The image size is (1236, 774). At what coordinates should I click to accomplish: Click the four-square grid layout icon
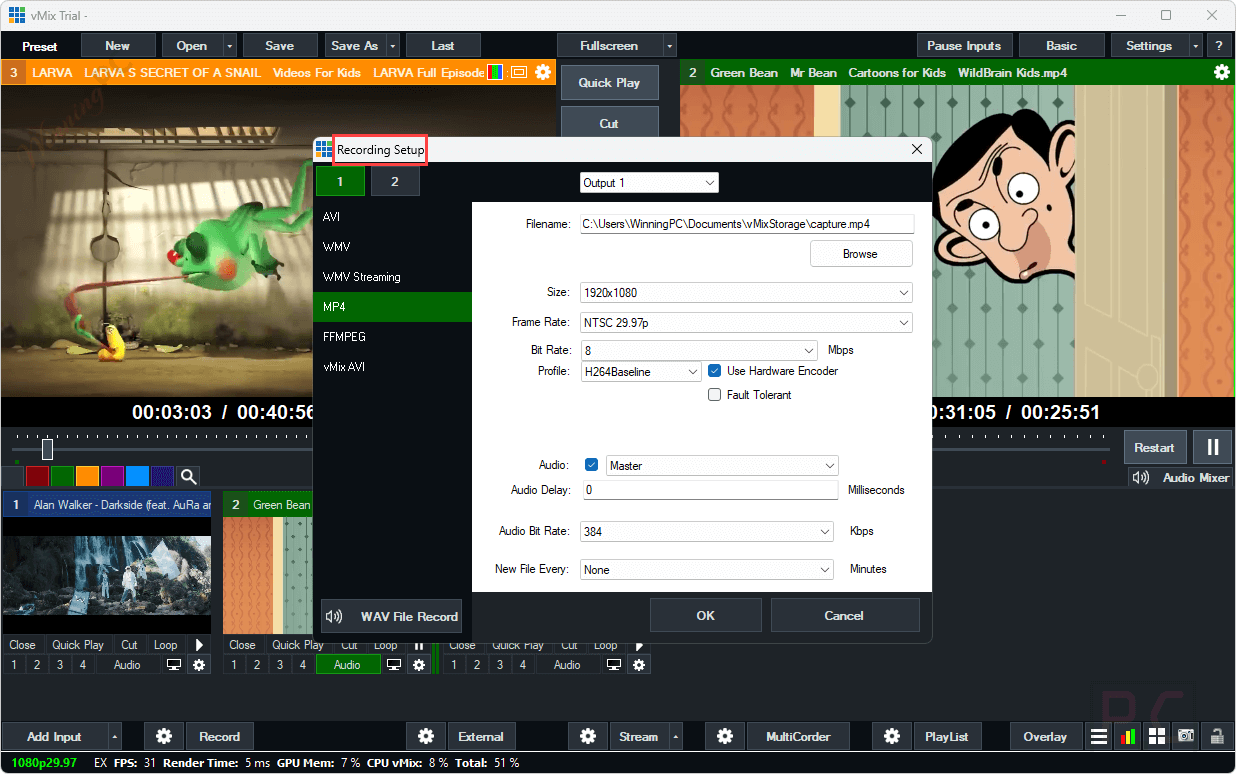pyautogui.click(x=1157, y=737)
